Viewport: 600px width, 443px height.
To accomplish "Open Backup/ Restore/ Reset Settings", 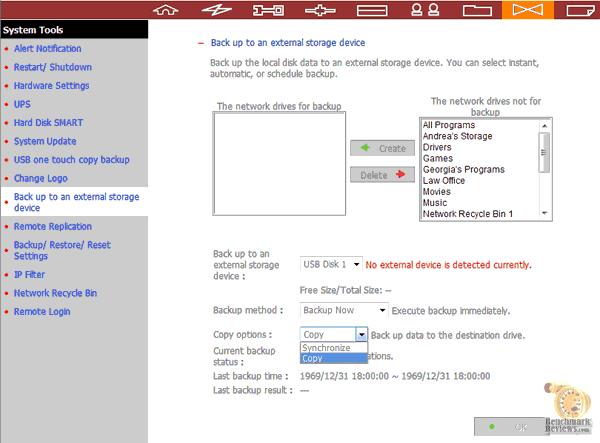I will point(62,250).
